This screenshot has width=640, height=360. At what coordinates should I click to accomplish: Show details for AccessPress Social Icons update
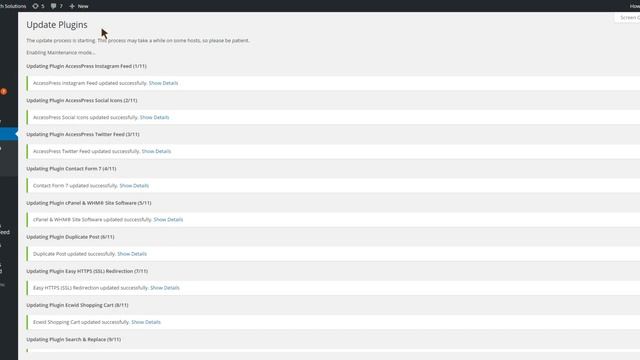[154, 117]
